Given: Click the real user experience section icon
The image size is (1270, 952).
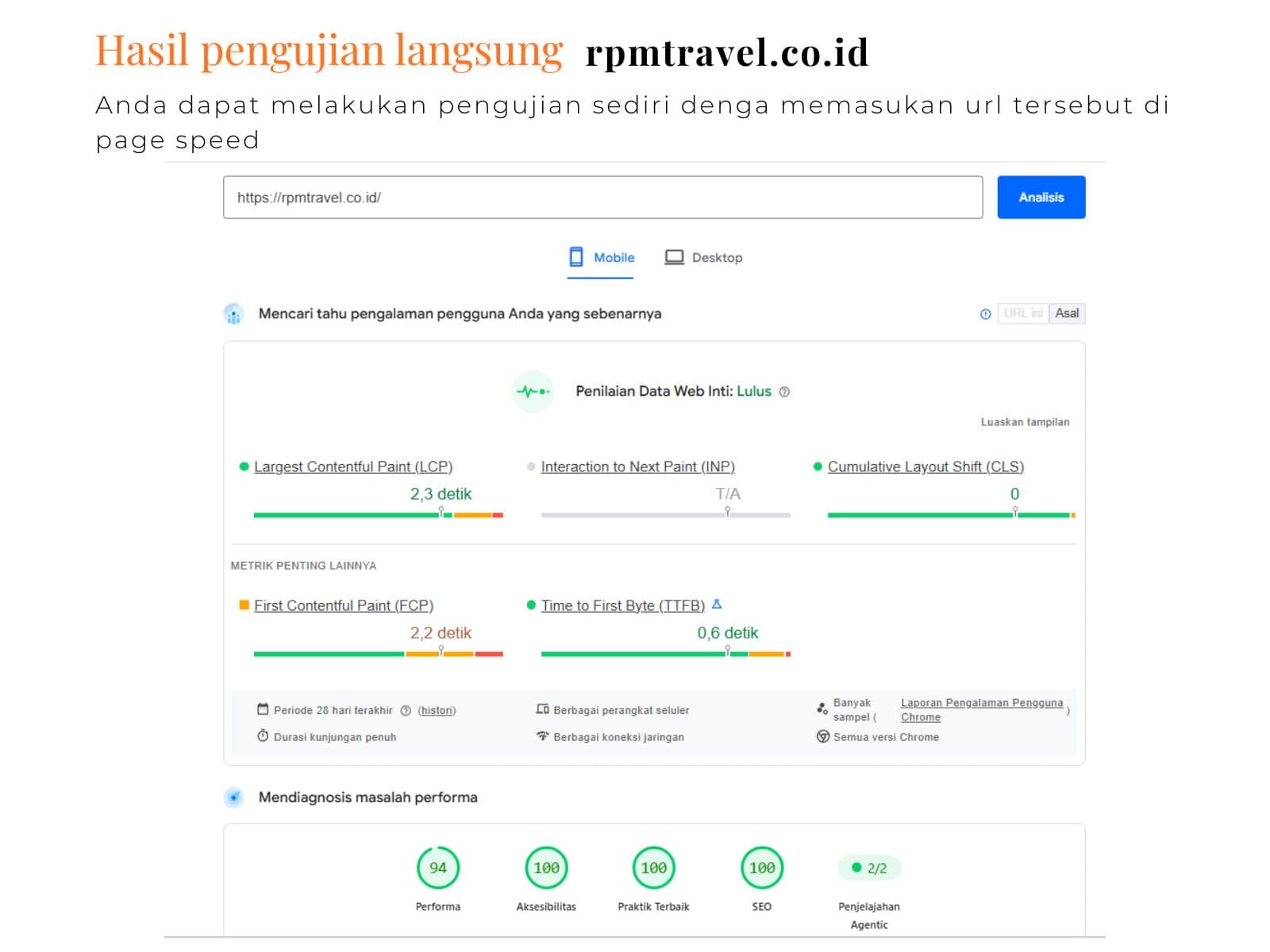Looking at the screenshot, I should 233,314.
